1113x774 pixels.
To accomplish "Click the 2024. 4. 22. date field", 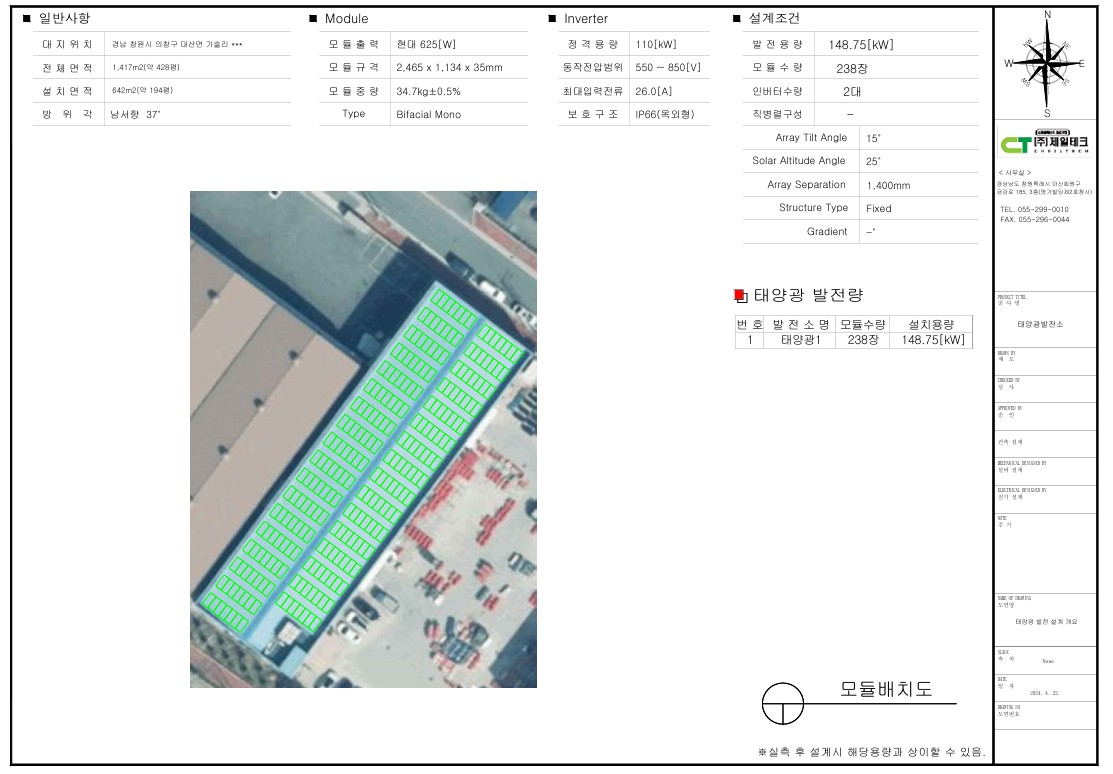I will coord(1044,692).
